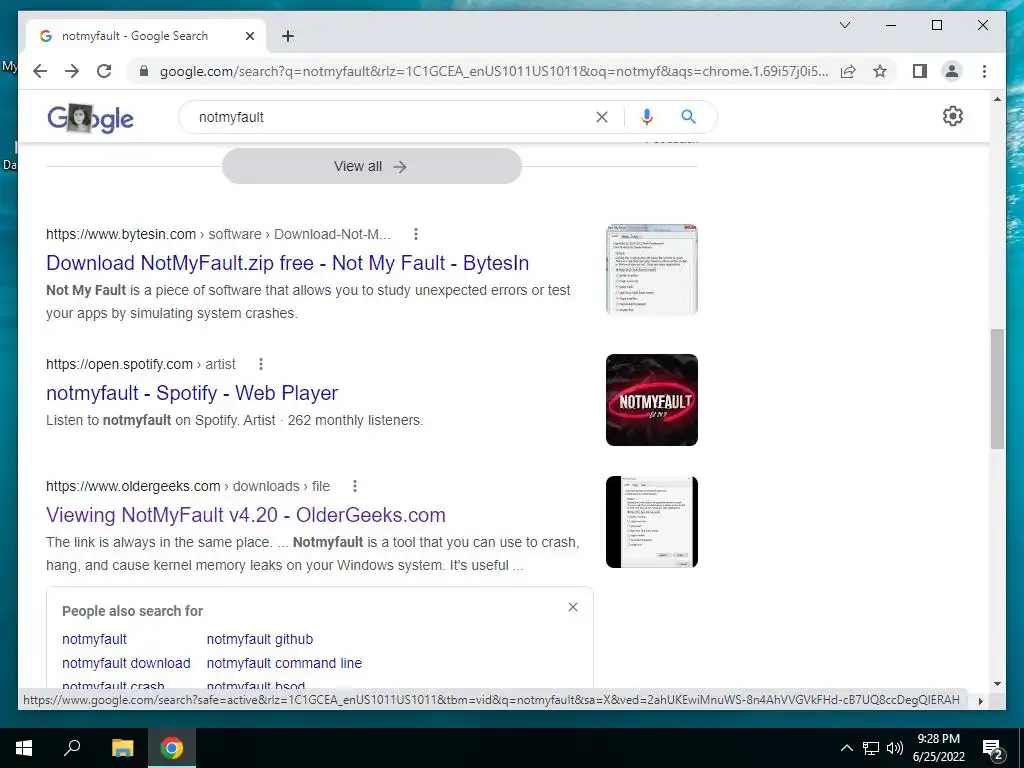Open Download NotMyFault.zip free - BytesIn link
The height and width of the screenshot is (768, 1024).
coord(287,263)
